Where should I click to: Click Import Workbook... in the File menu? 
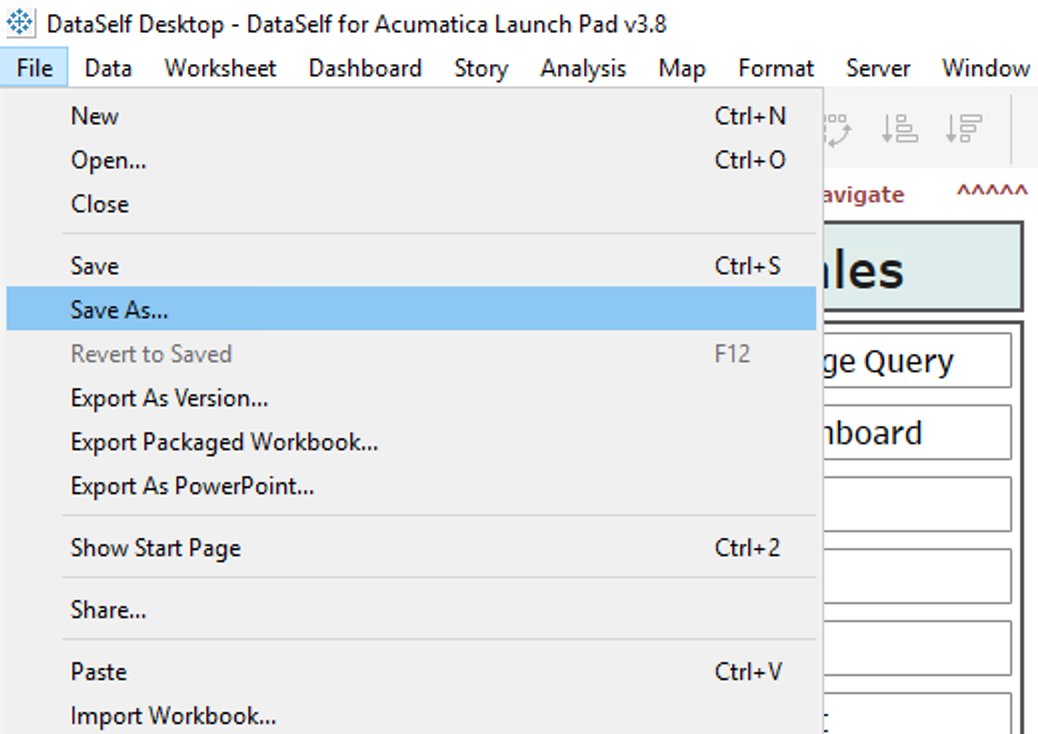(173, 716)
